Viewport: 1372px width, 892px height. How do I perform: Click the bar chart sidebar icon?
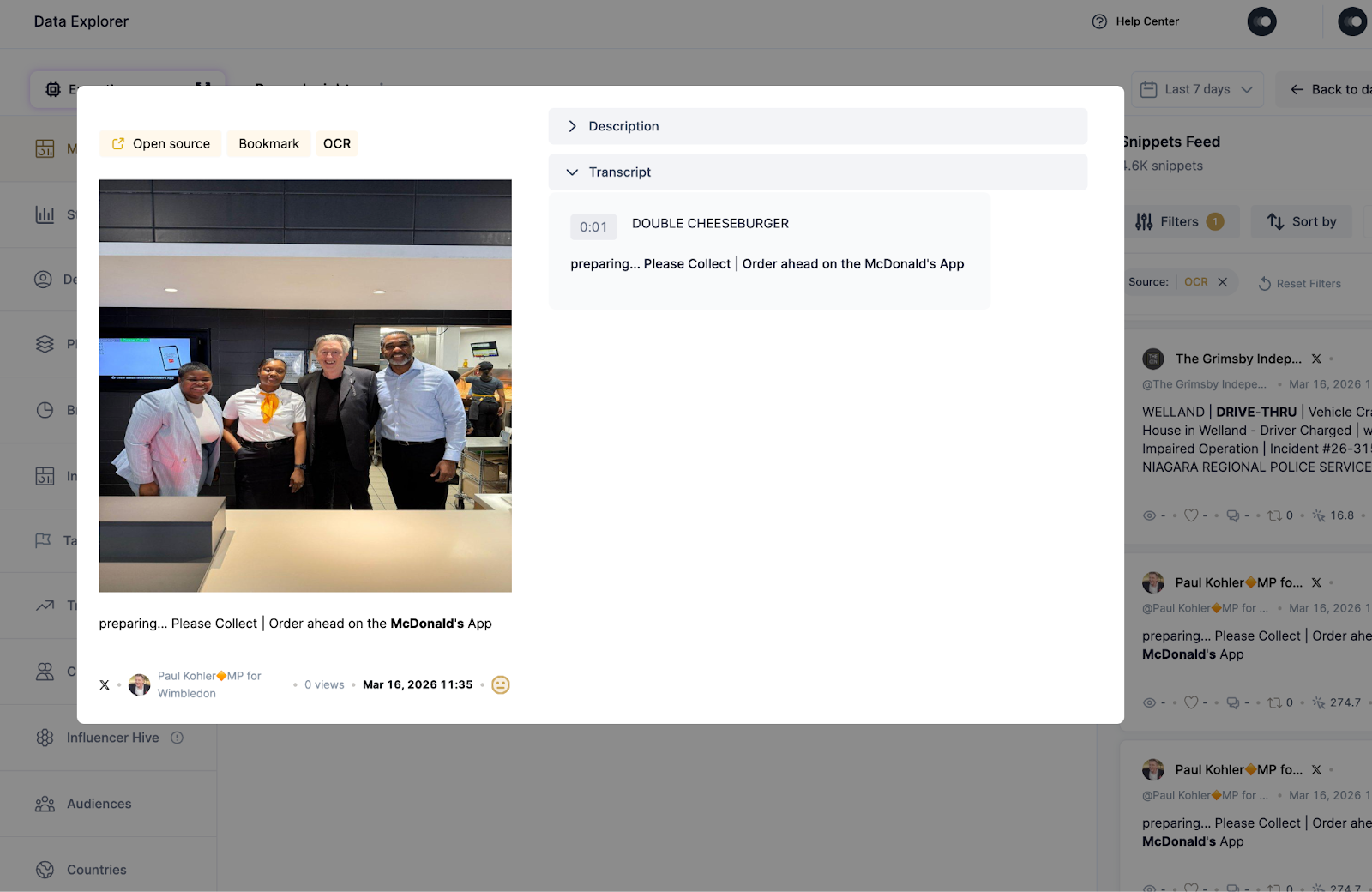pos(45,214)
